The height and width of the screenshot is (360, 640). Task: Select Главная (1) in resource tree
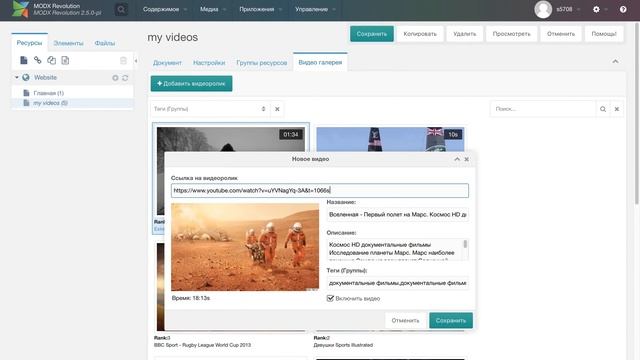[49, 93]
